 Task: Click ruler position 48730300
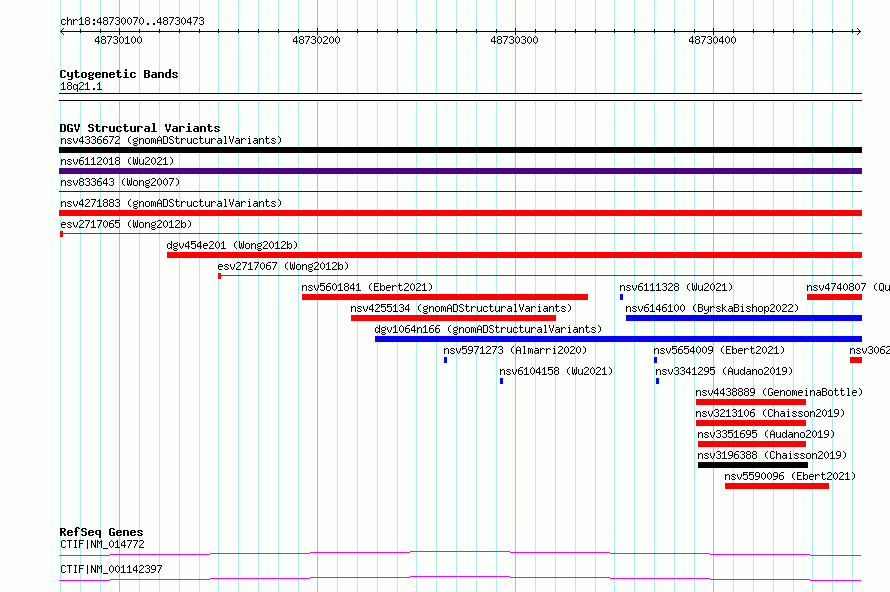coord(514,40)
